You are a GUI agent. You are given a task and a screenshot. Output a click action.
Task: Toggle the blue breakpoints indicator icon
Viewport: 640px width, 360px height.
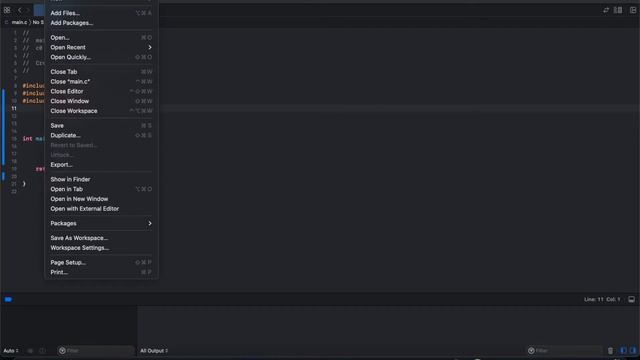tap(8, 299)
